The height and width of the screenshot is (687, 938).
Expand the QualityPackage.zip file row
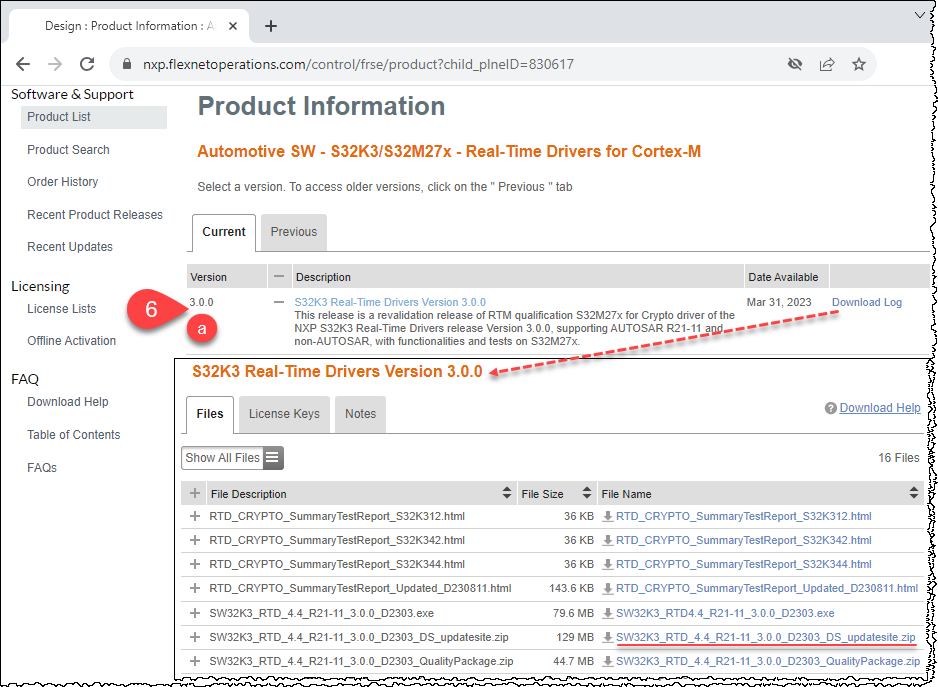tap(194, 661)
